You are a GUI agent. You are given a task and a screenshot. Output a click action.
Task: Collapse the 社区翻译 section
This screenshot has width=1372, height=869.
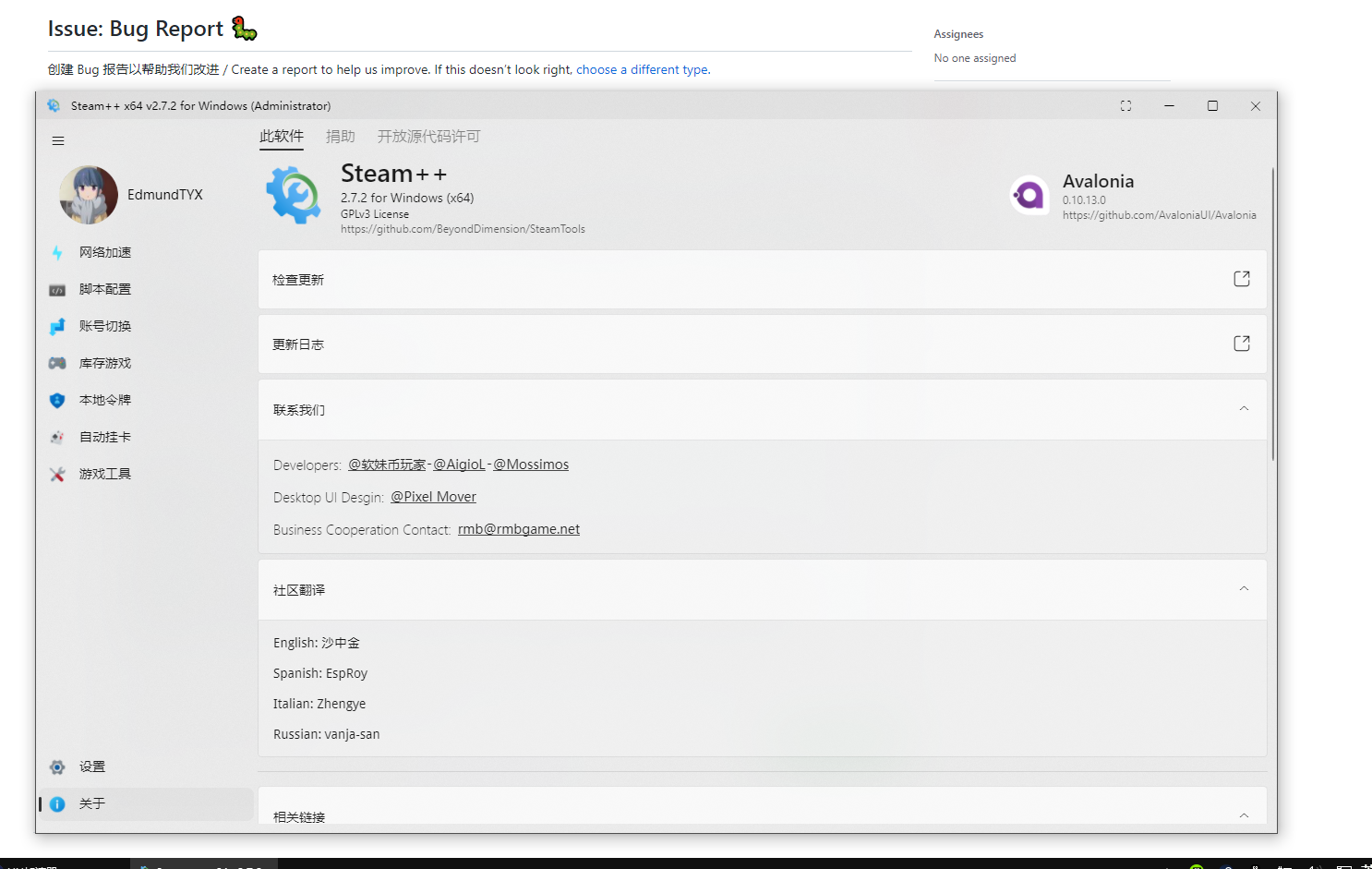click(x=1244, y=588)
